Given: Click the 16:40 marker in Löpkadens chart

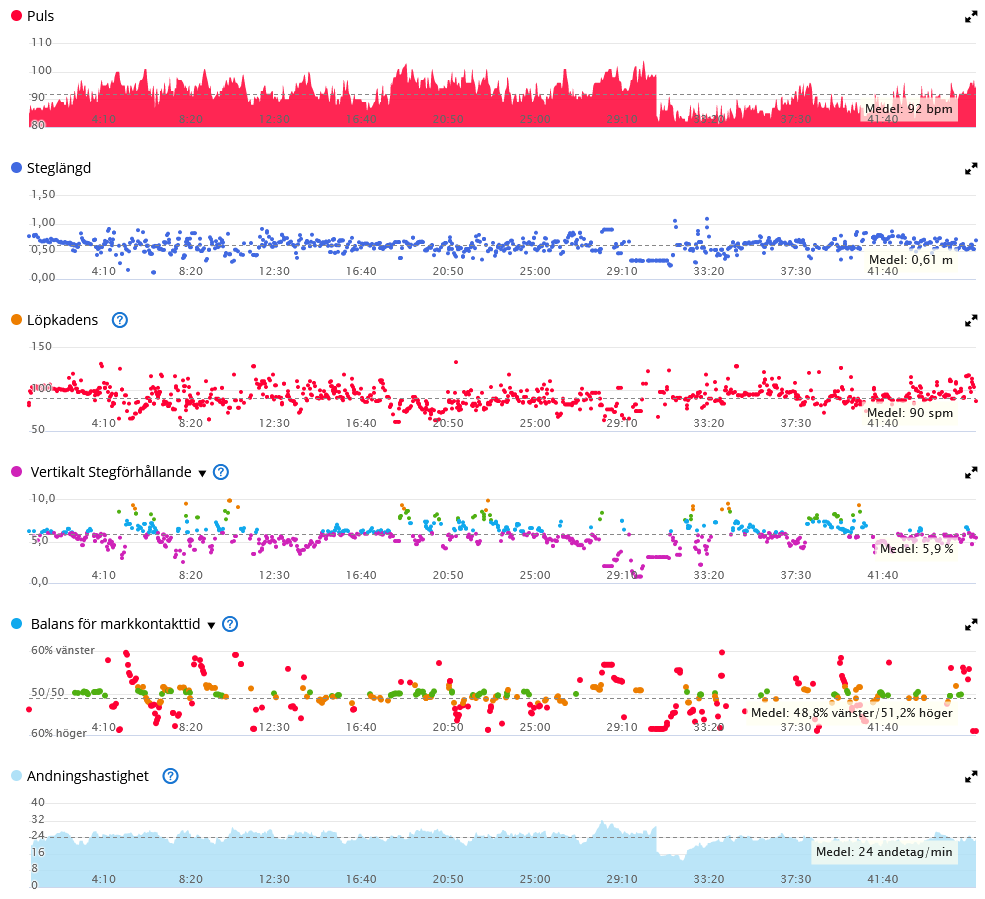Looking at the screenshot, I should pyautogui.click(x=361, y=423).
